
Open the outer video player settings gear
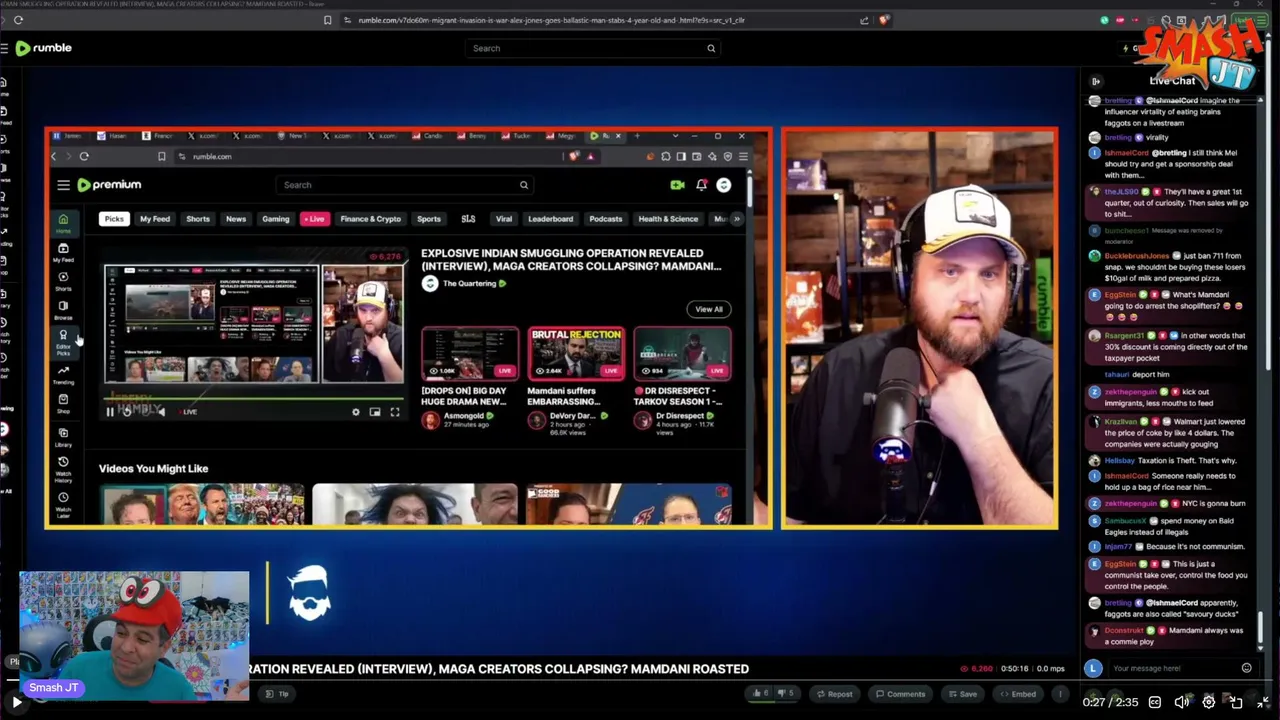pos(1208,702)
